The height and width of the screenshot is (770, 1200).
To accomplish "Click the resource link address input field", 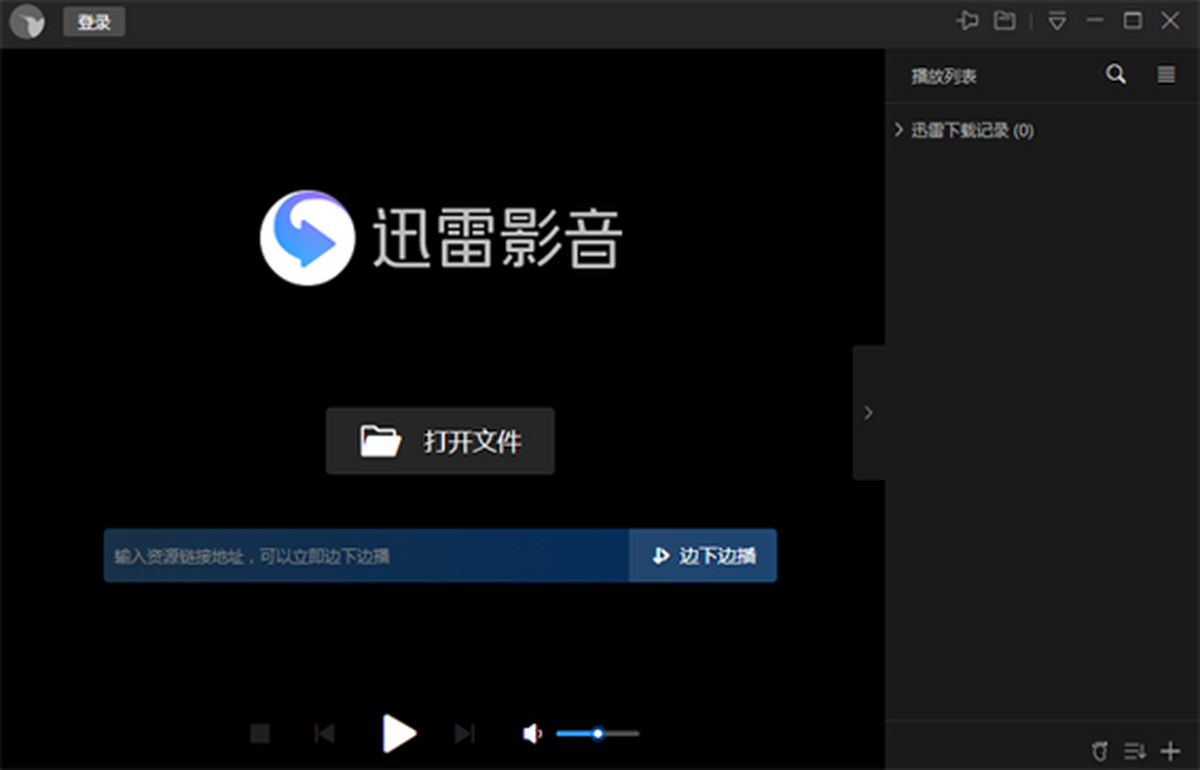I will point(366,555).
